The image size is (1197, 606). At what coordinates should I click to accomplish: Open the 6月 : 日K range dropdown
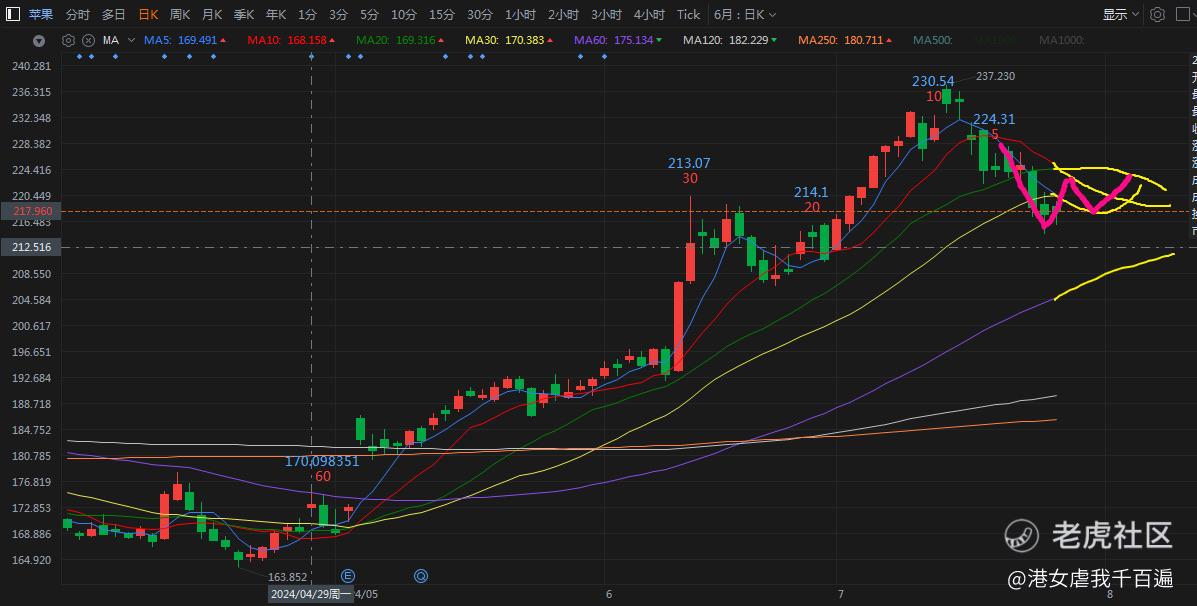click(744, 15)
